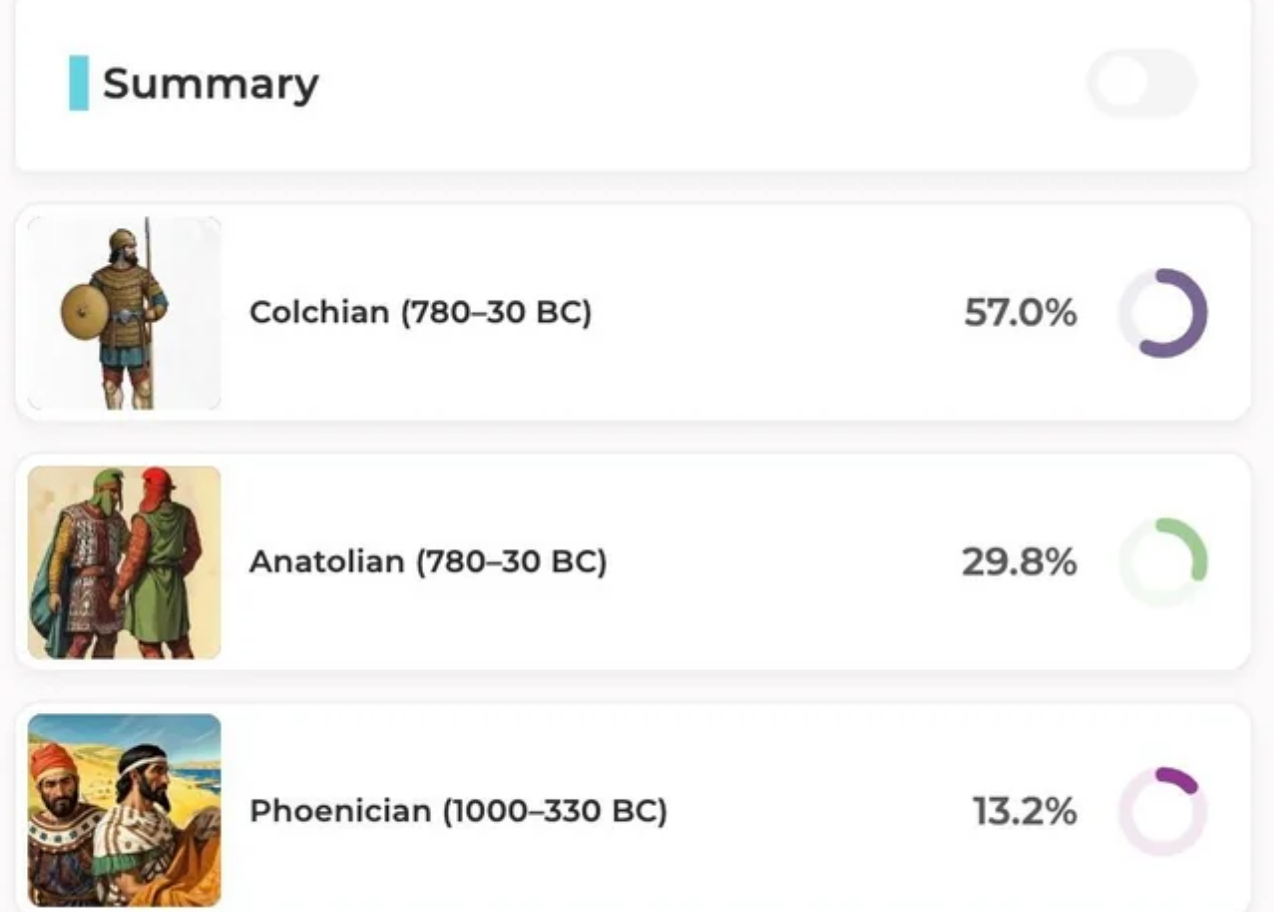Viewport: 1274px width, 912px height.
Task: Click the cyan bar beside Summary
Action: pos(78,83)
